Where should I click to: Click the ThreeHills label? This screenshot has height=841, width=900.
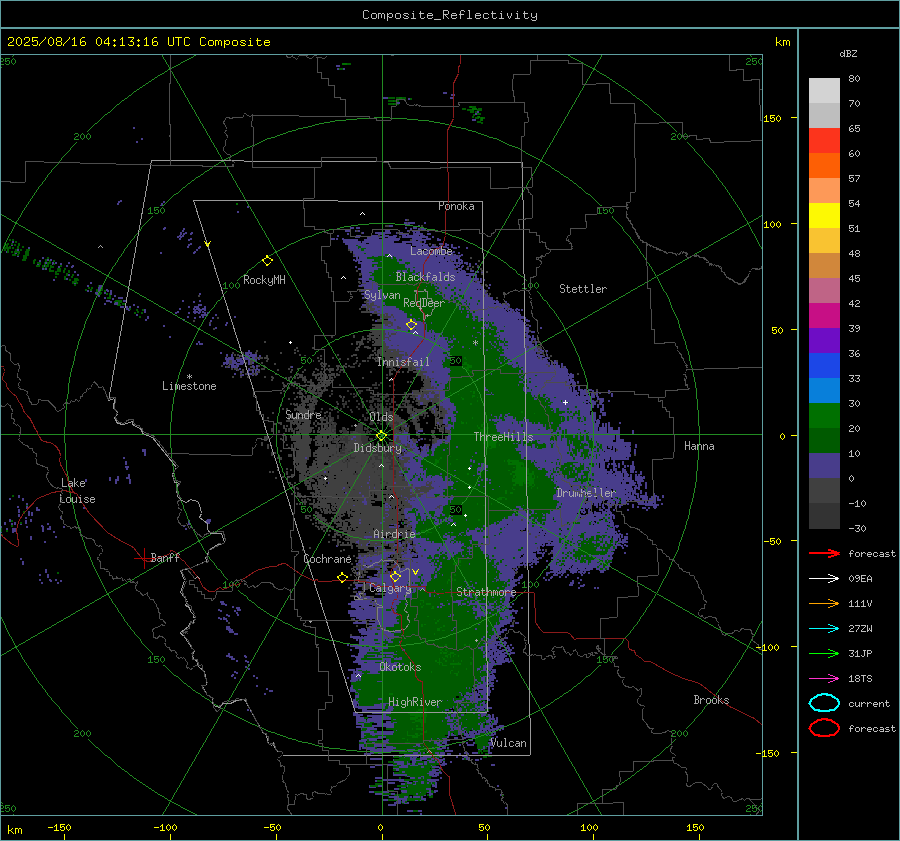[x=503, y=437]
